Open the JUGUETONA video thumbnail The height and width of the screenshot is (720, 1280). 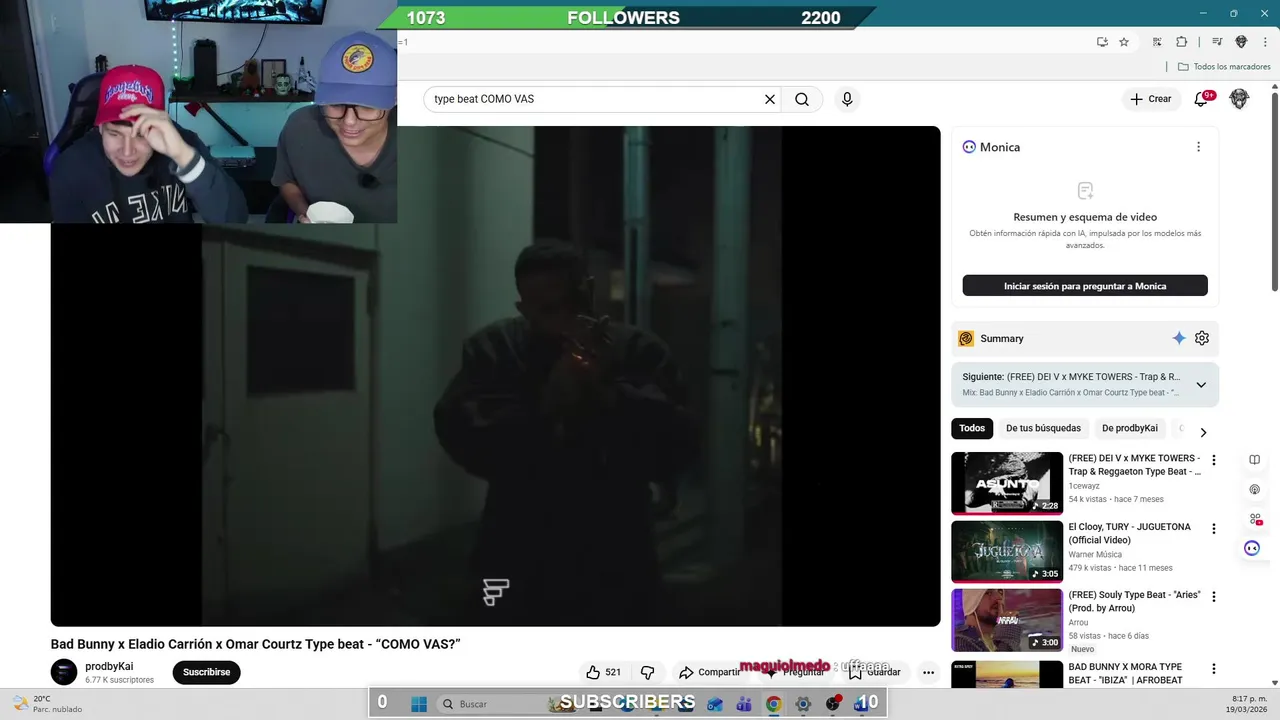click(1007, 551)
